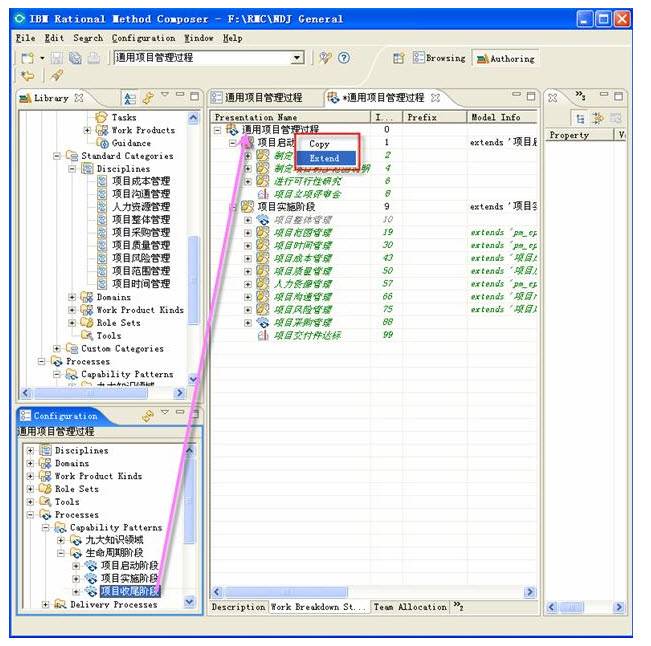Choose Extend from the context menu
The image size is (651, 646).
tap(324, 159)
